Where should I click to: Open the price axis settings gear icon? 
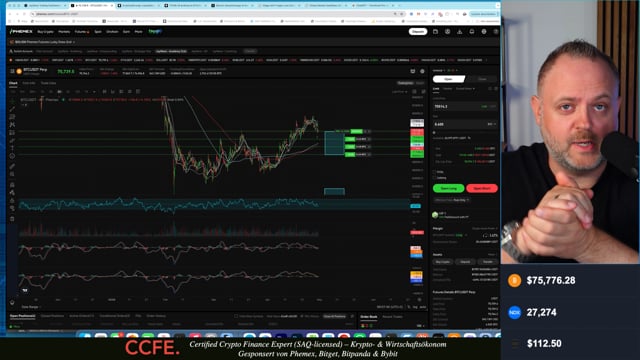(419, 300)
